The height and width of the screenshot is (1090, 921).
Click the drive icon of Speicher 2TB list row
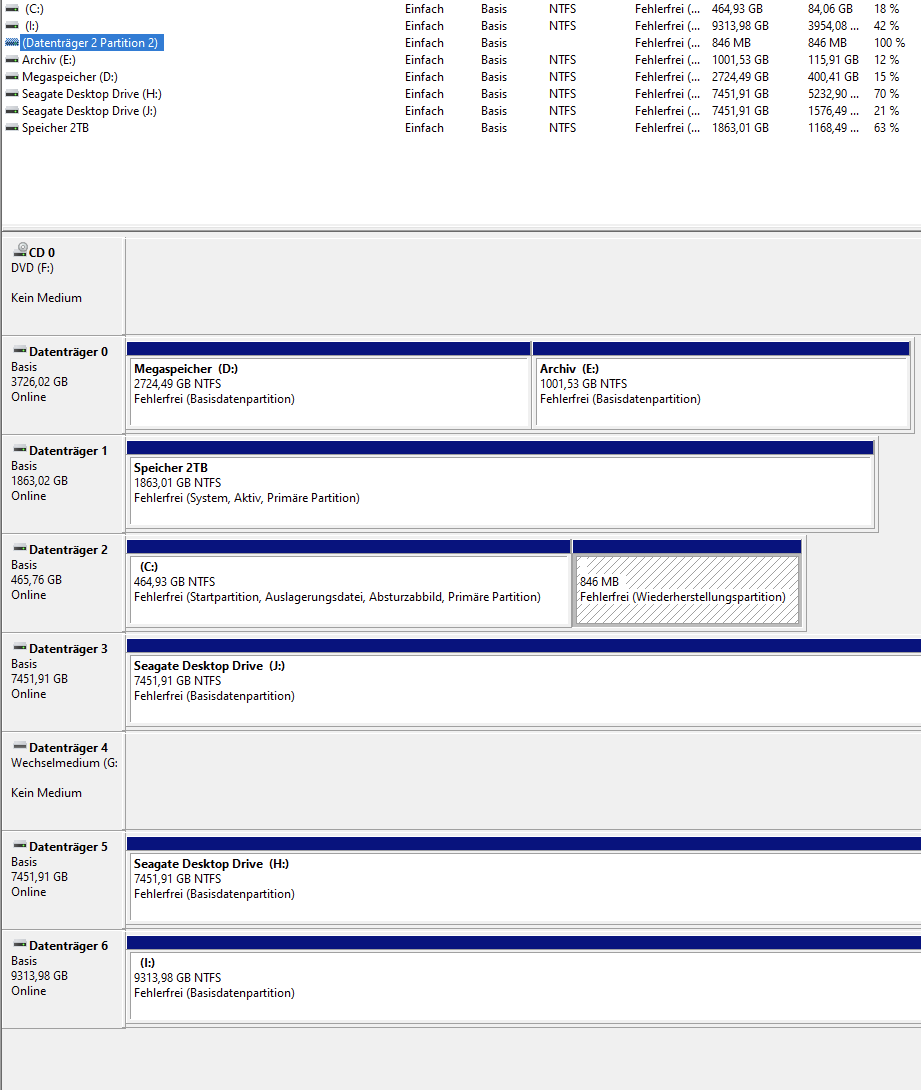pyautogui.click(x=12, y=128)
